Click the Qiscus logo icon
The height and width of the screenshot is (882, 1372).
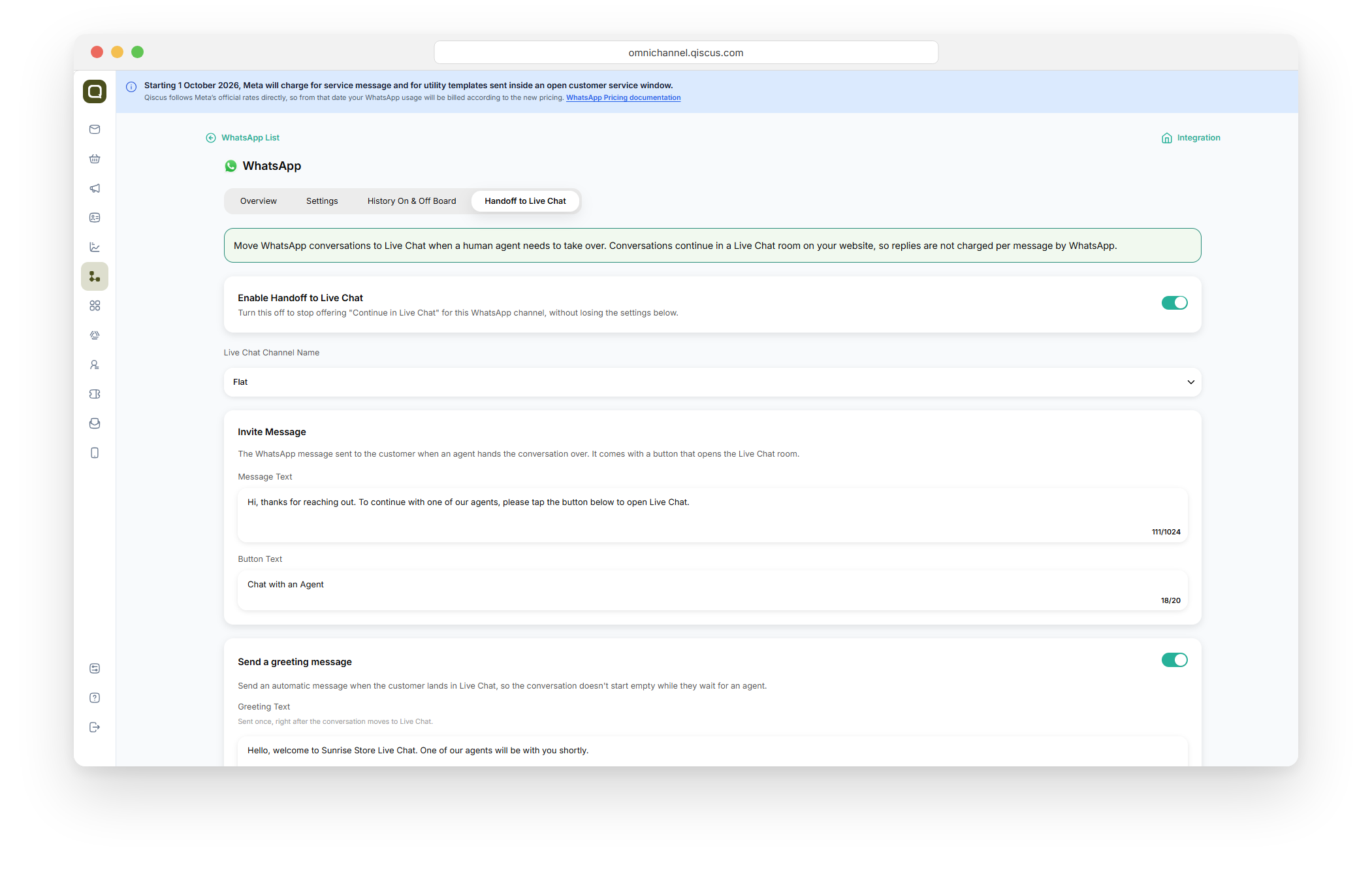(95, 91)
